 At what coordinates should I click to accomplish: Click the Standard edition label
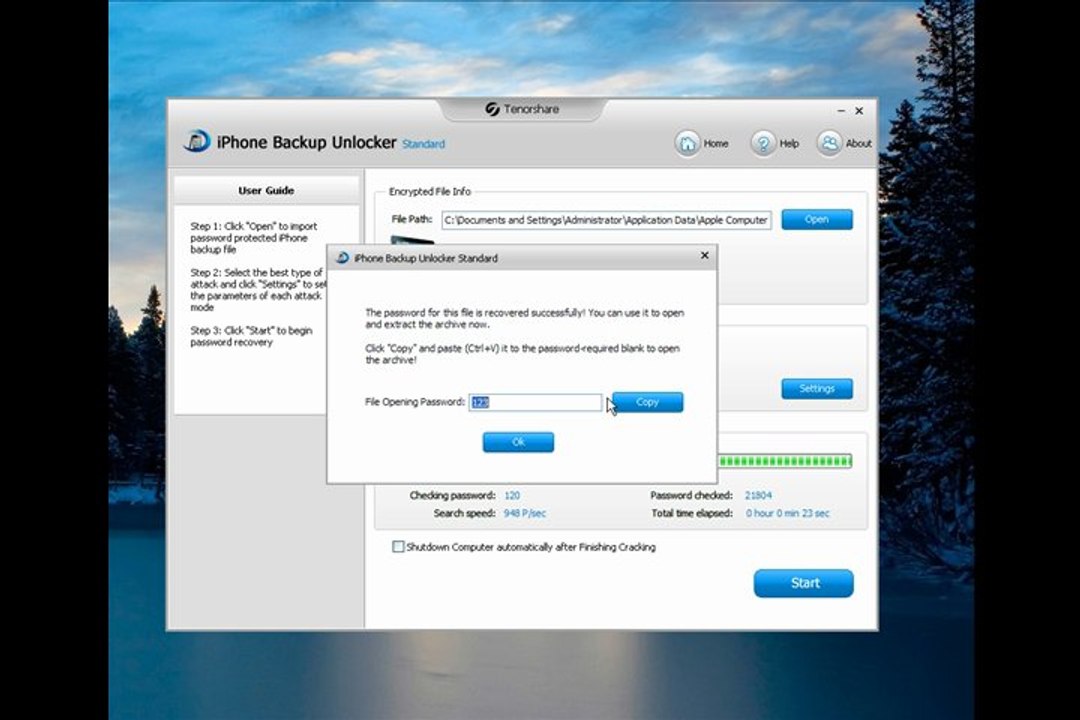pyautogui.click(x=424, y=144)
